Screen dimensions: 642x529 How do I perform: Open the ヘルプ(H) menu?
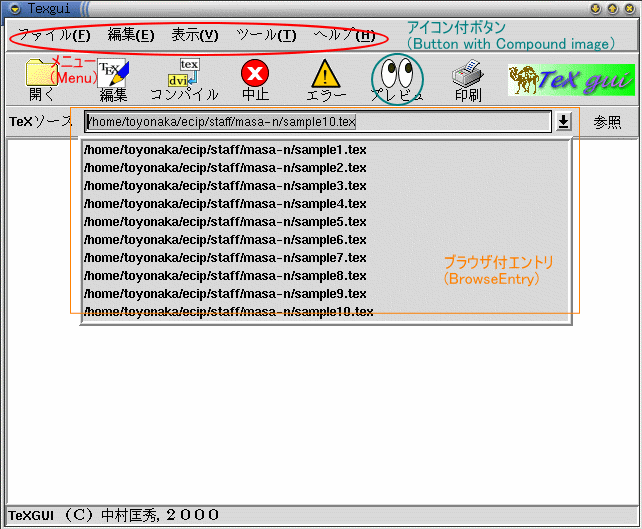pos(344,36)
